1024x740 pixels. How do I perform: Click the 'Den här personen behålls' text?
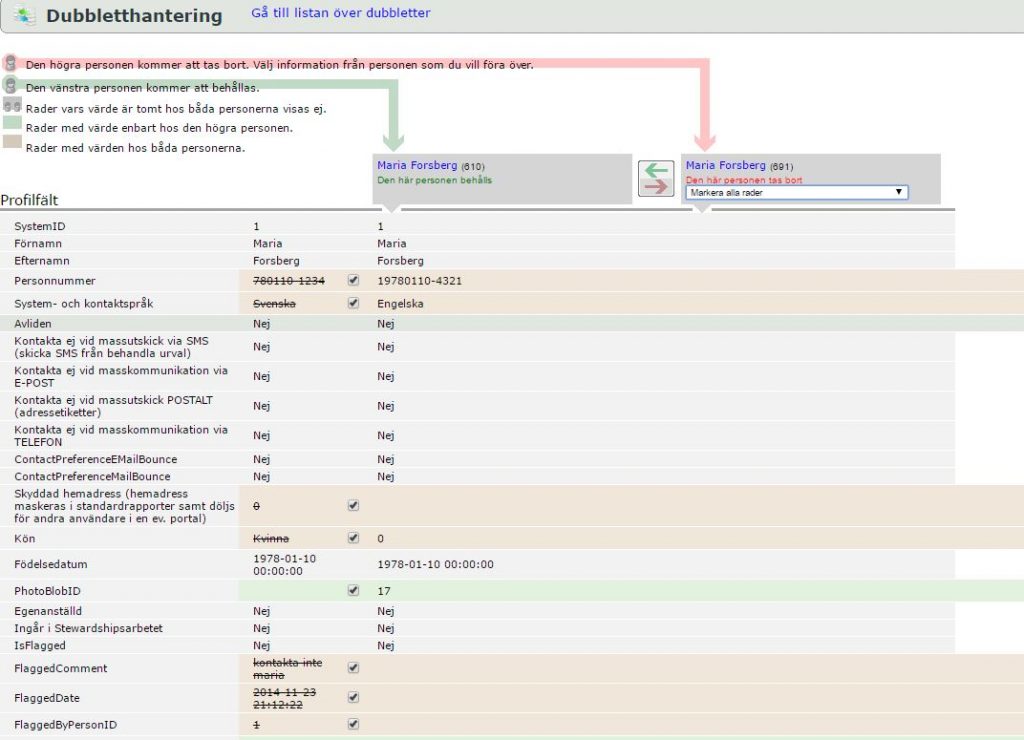(x=434, y=180)
